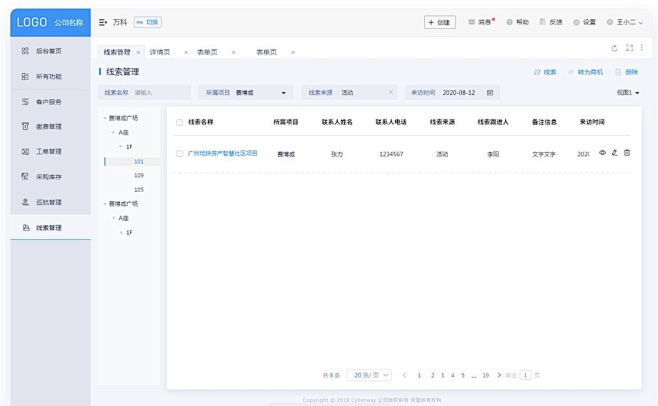The width and height of the screenshot is (658, 406).
Task: Open 工单管理 in the left sidebar
Action: (50, 152)
